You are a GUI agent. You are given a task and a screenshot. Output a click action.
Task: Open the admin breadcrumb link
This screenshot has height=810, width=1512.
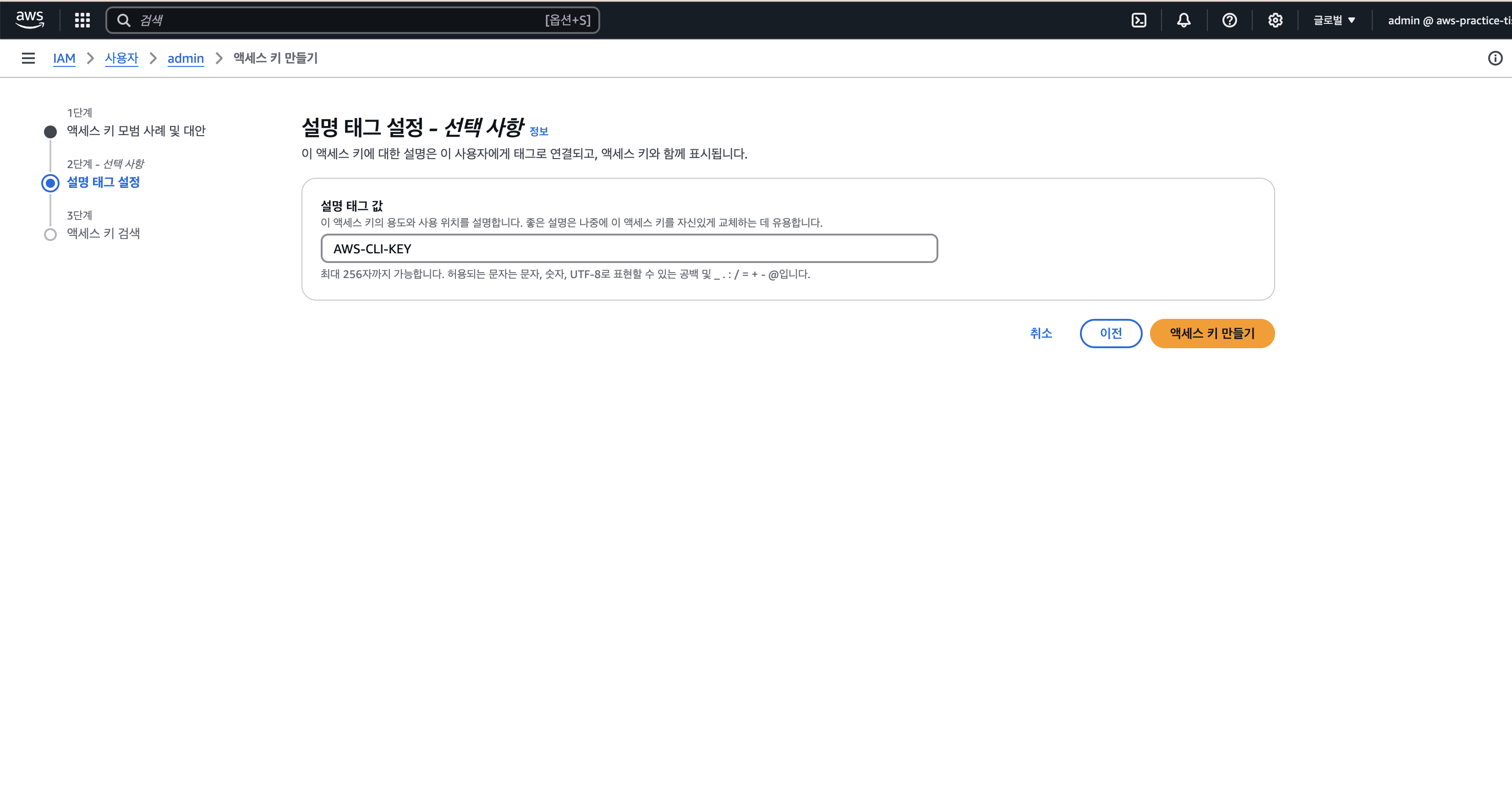(x=186, y=58)
